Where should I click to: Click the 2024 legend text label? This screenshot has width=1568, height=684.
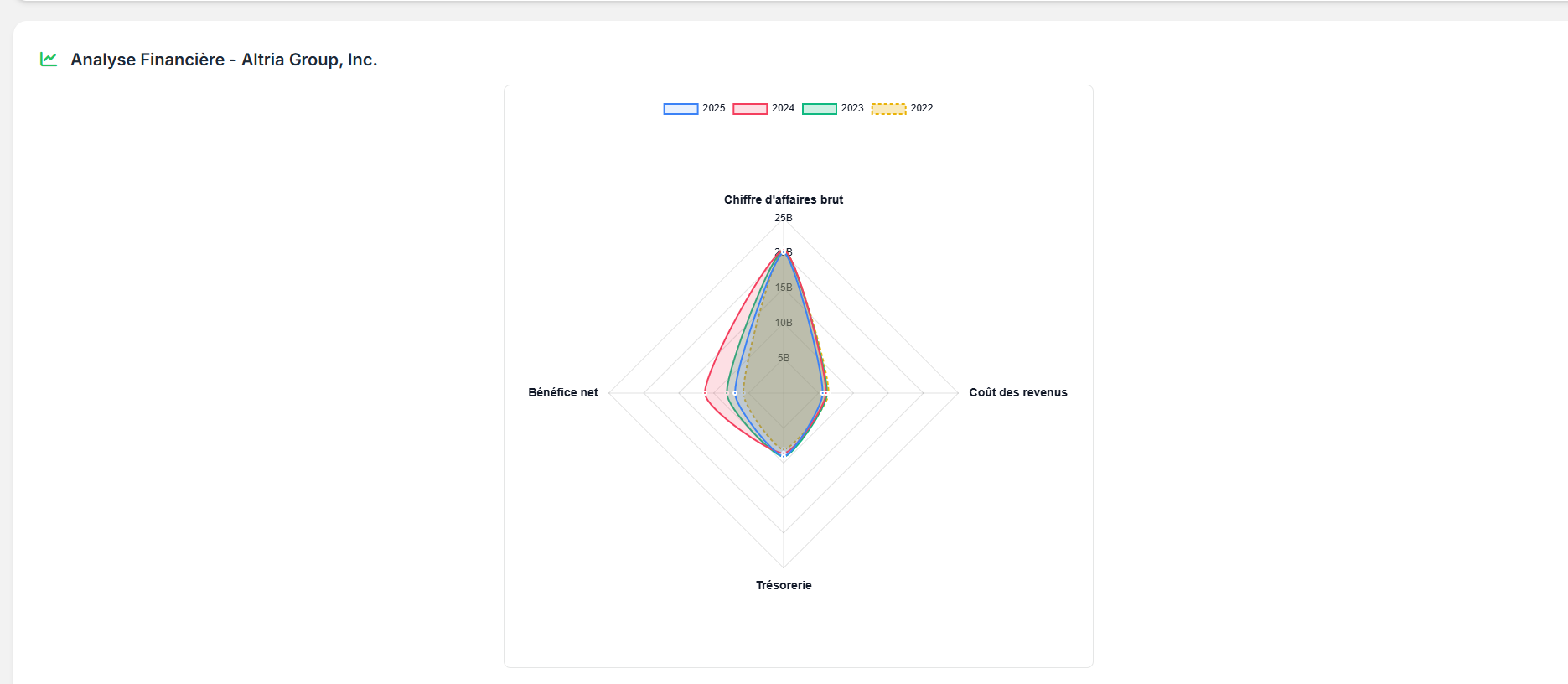tap(784, 108)
